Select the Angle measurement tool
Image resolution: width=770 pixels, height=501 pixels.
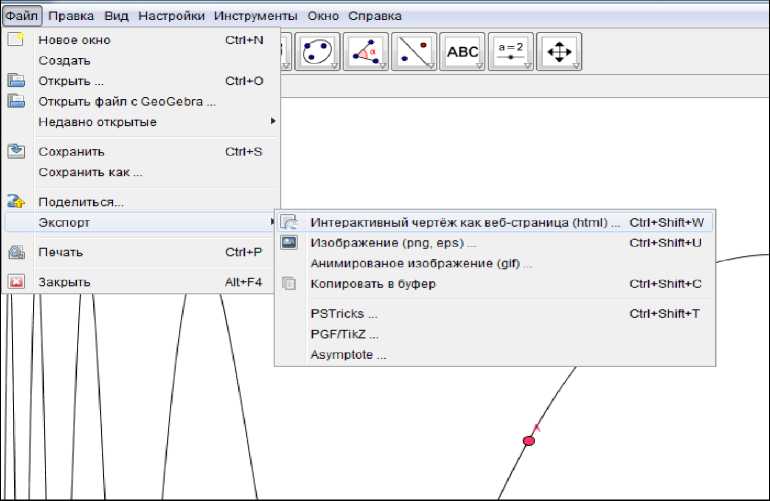click(x=366, y=52)
